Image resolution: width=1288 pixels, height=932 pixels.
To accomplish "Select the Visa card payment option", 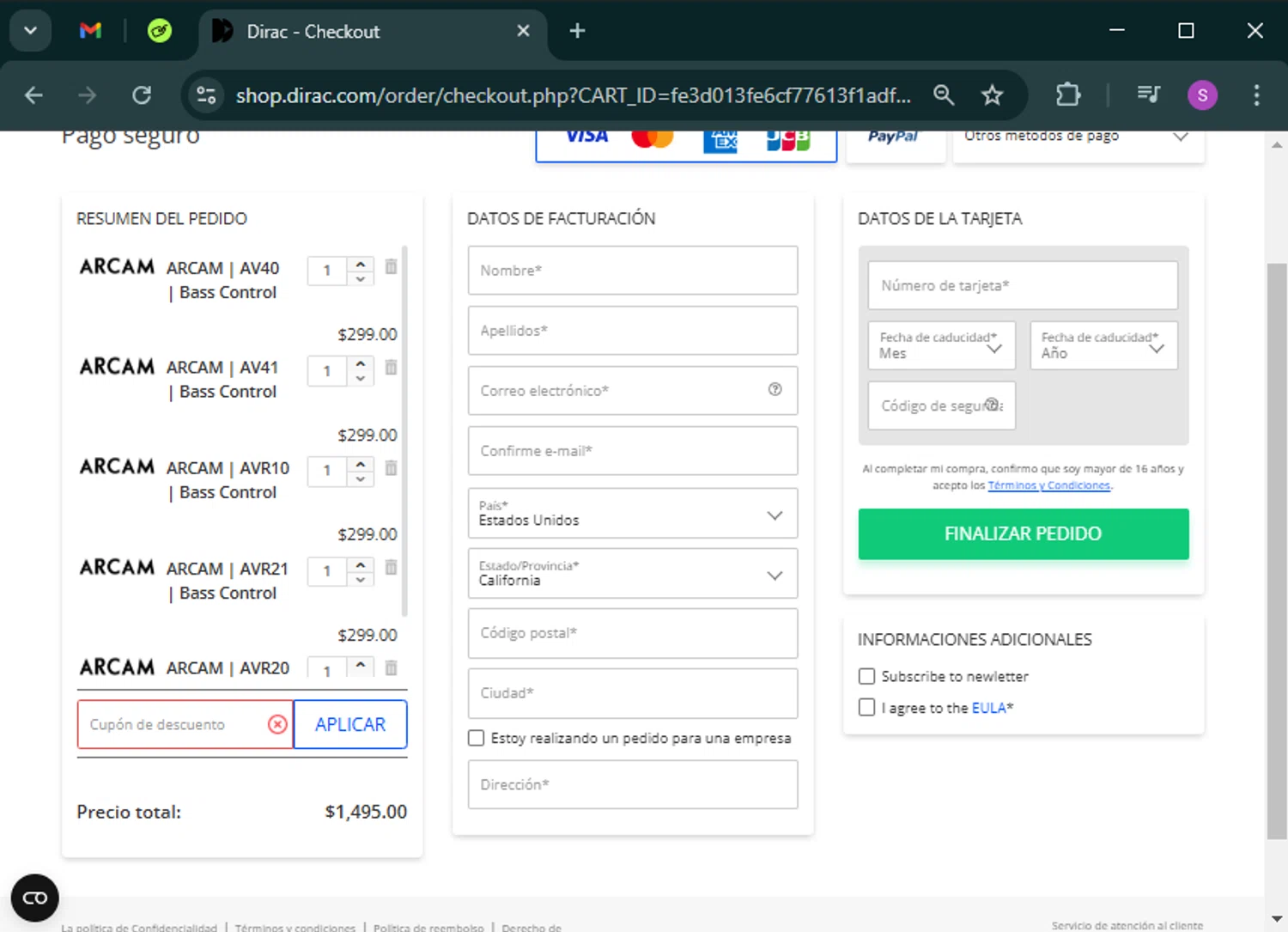I will 587,137.
